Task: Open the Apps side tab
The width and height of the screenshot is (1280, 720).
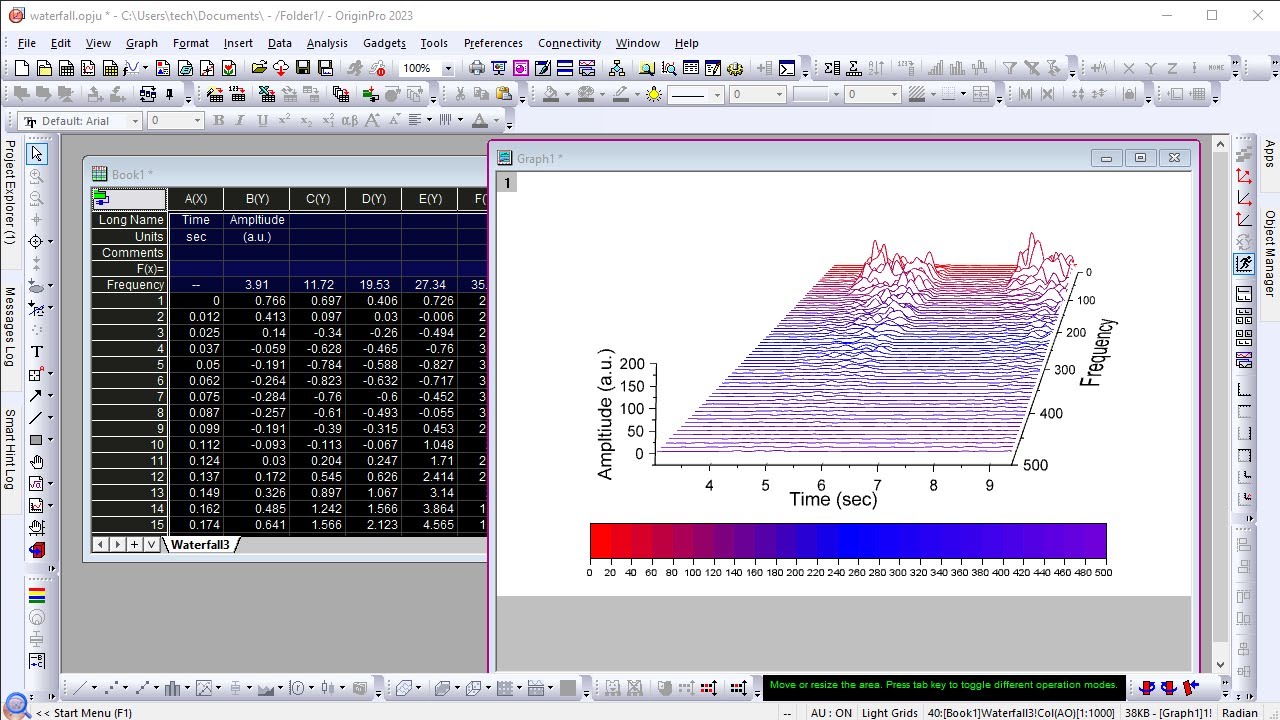Action: tap(1270, 154)
